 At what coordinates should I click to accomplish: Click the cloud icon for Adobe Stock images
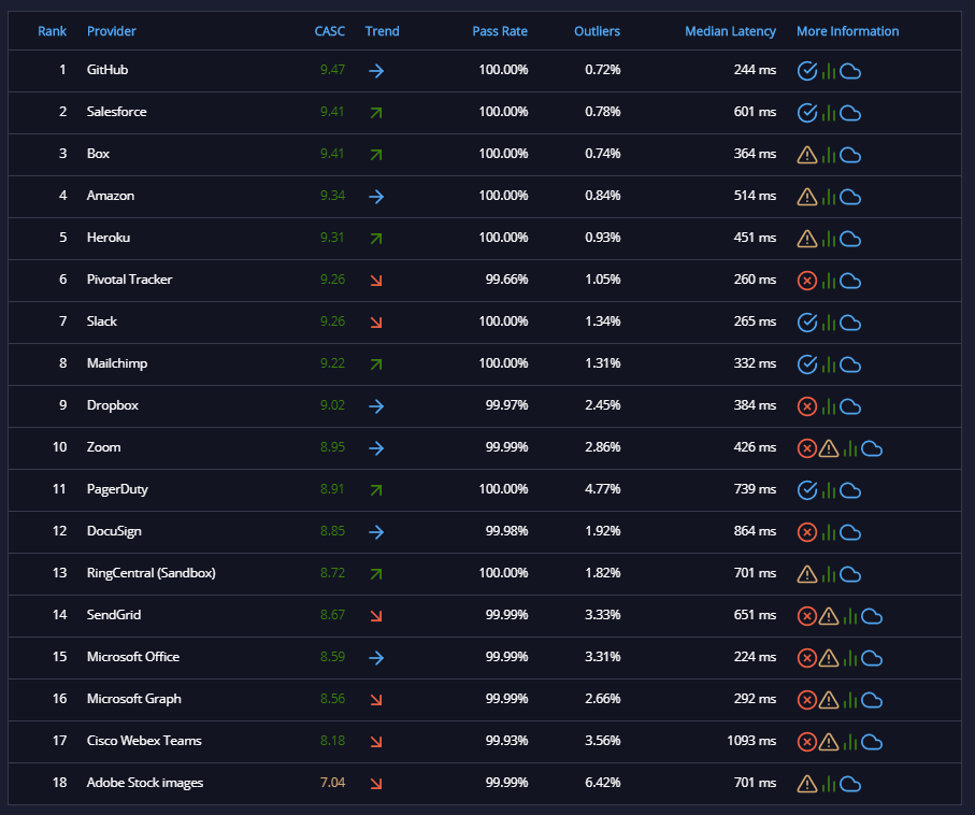coord(851,785)
